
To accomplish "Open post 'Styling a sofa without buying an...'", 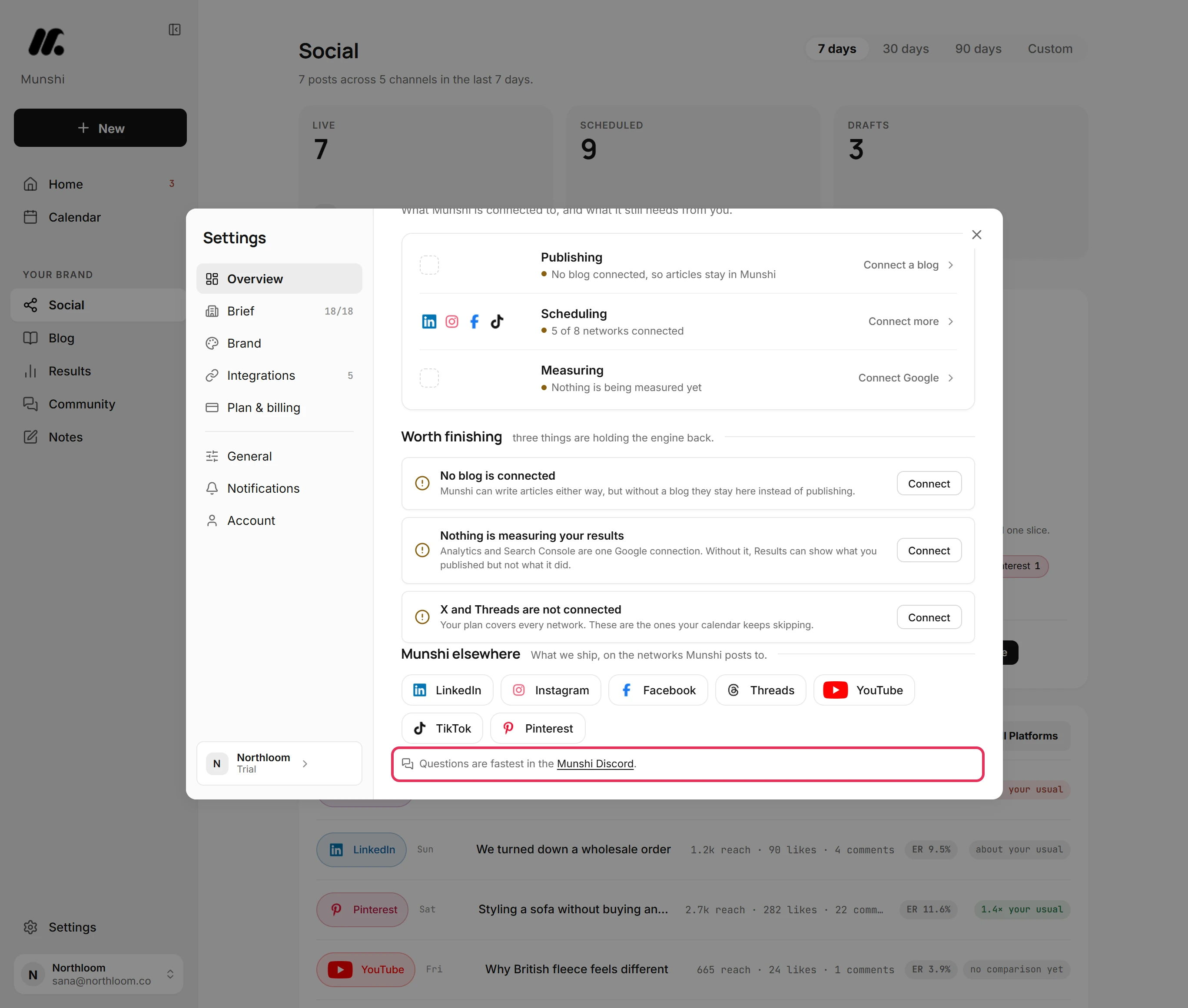I will point(573,909).
